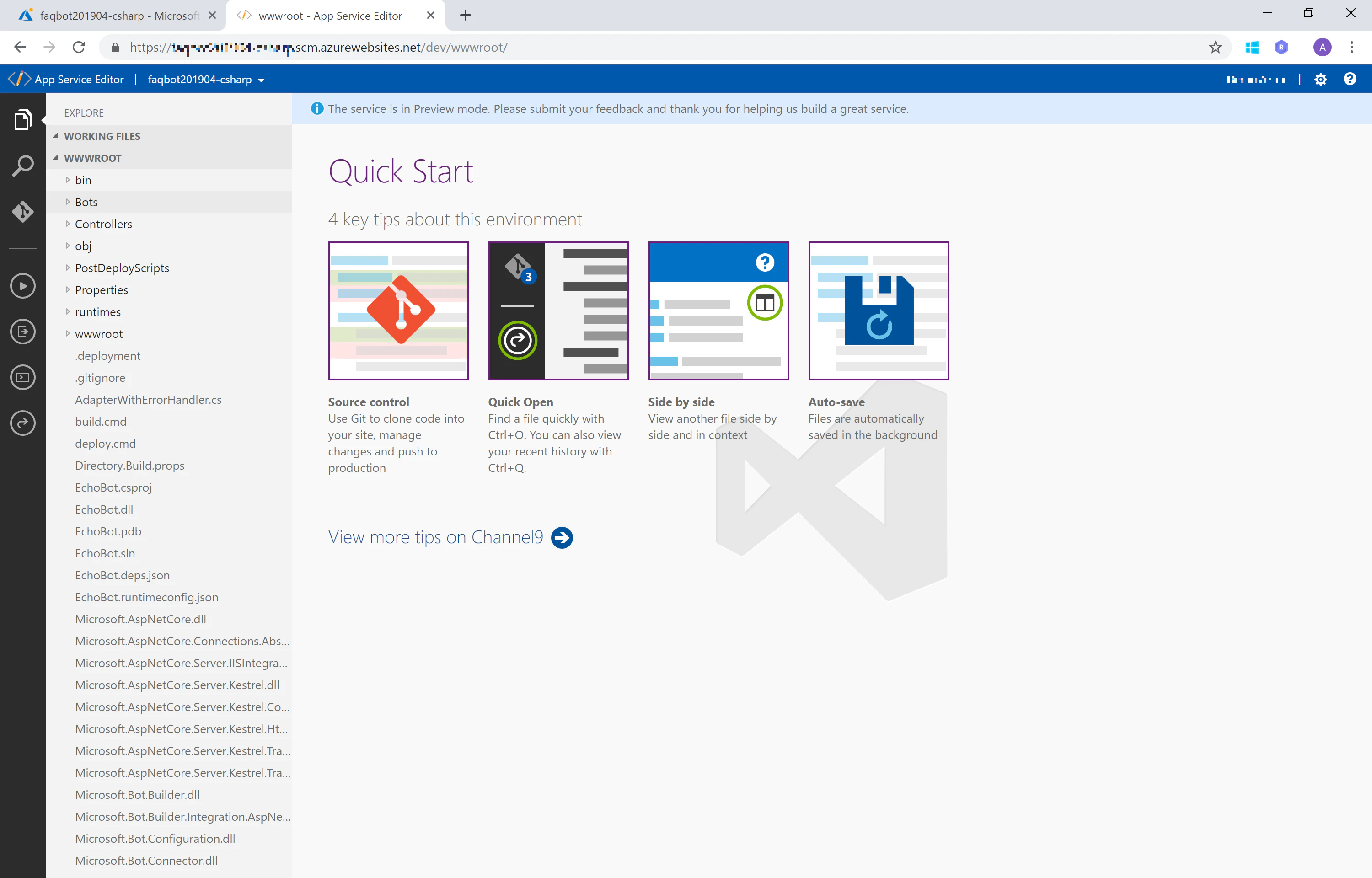Screen dimensions: 1372x878
Task: Click View more tips on Channel9 link
Action: tap(435, 537)
